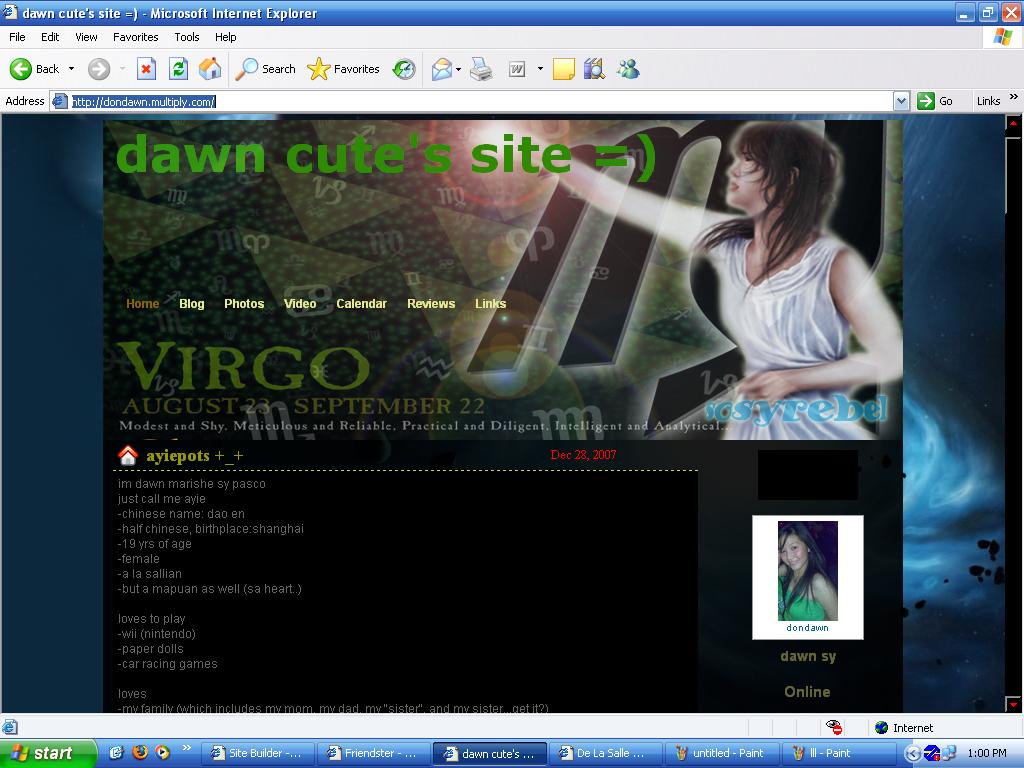Open the Reviews section
This screenshot has width=1024, height=768.
coord(431,304)
